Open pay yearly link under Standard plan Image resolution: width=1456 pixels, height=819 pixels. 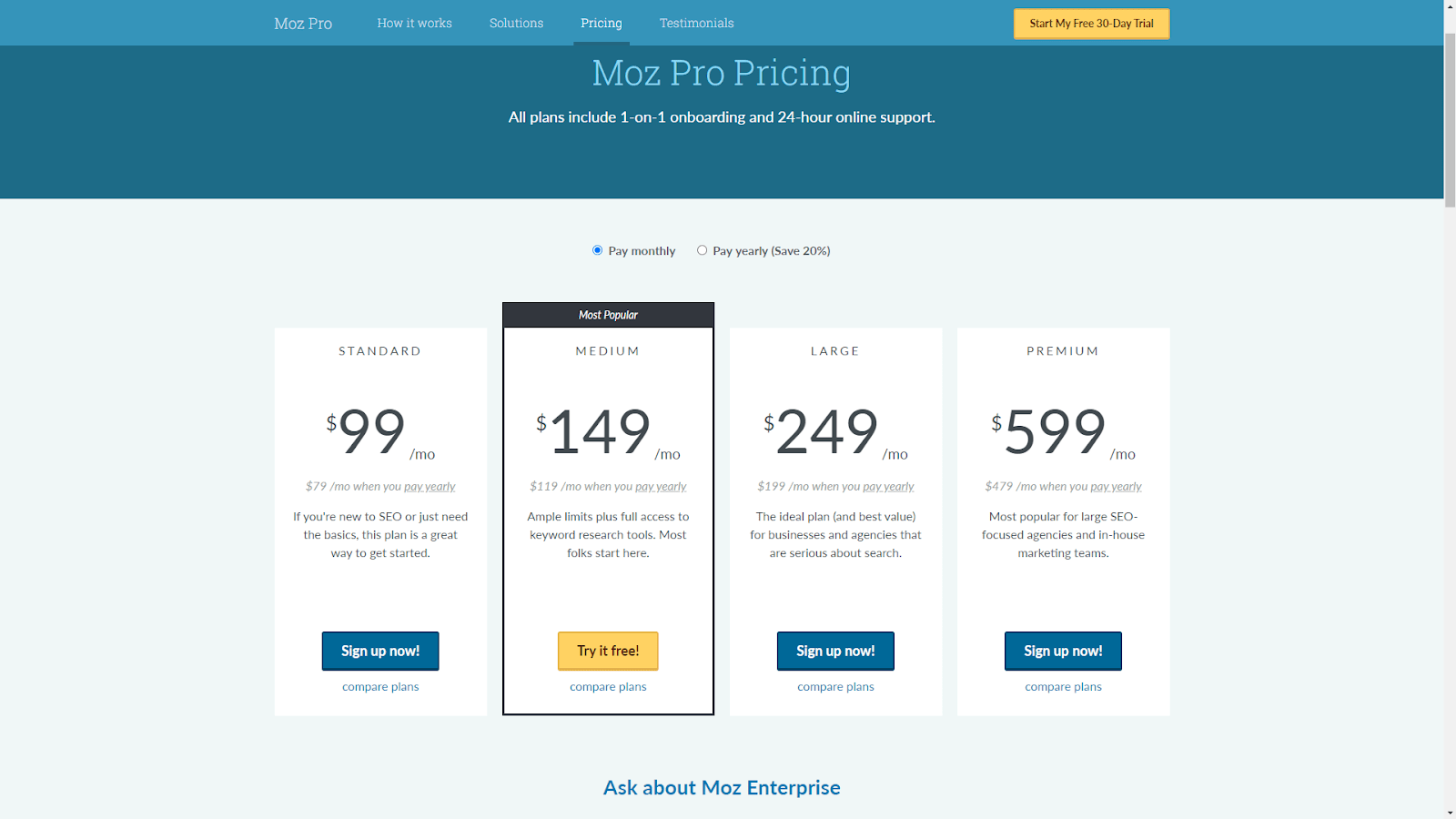pos(429,486)
